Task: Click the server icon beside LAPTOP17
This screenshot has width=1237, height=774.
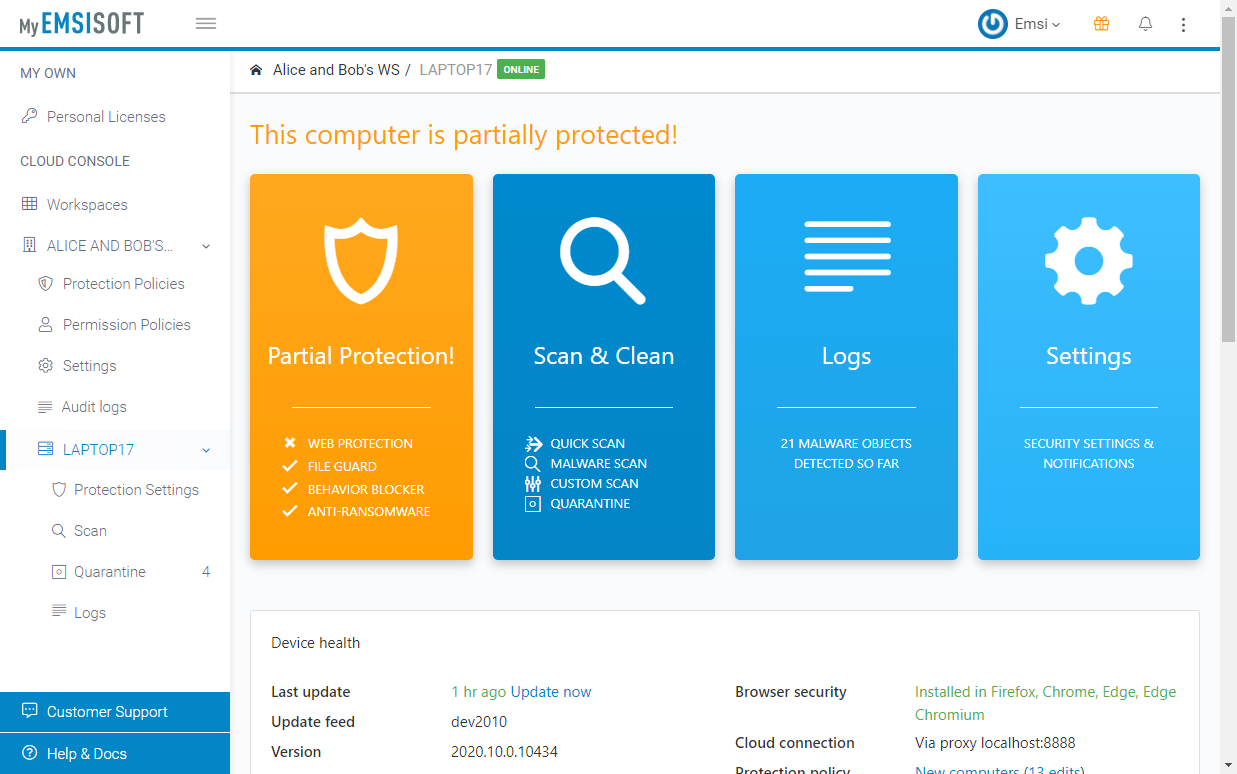Action: [x=45, y=449]
